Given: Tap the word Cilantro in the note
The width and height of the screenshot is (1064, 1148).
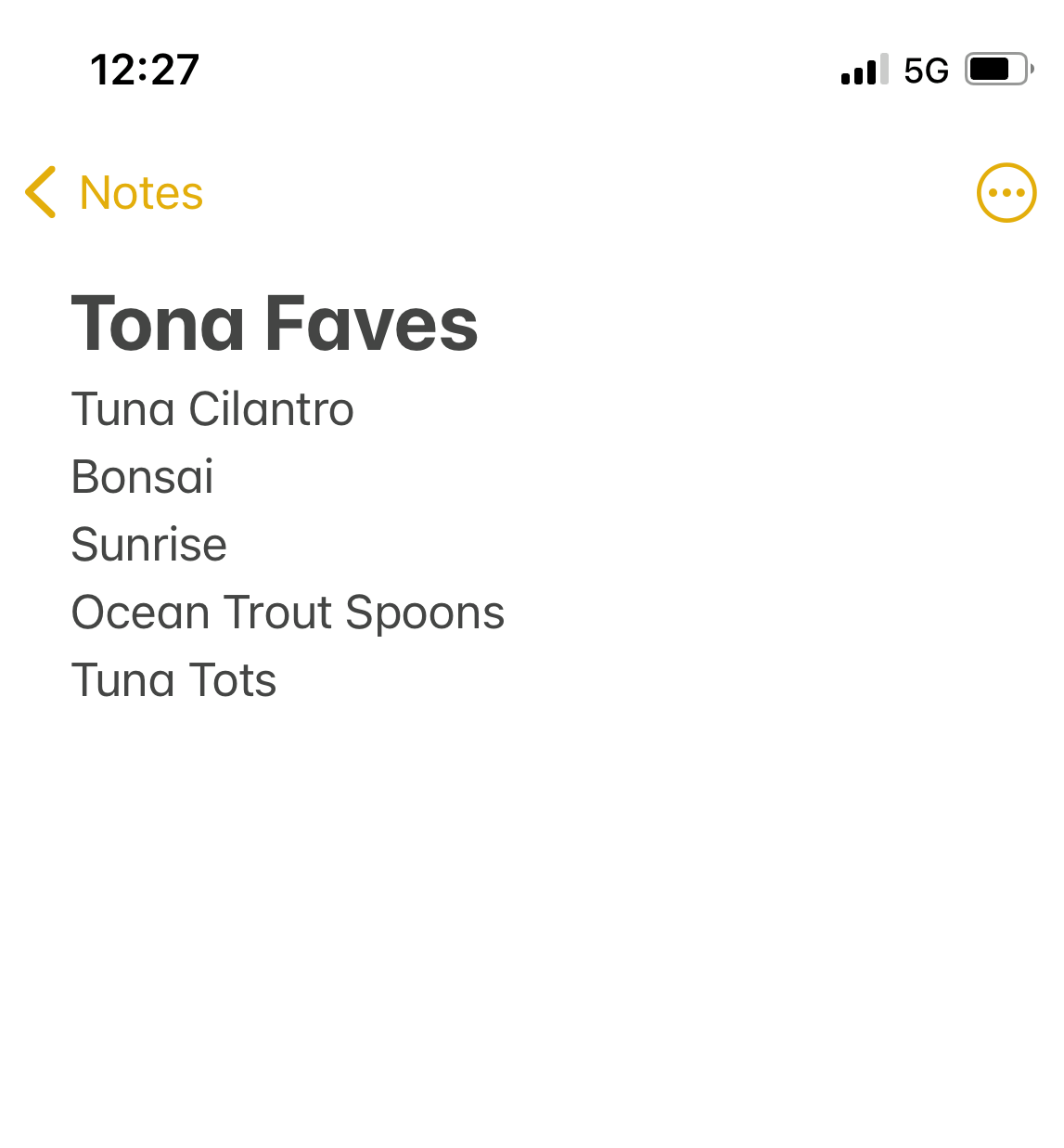Looking at the screenshot, I should pos(271,409).
